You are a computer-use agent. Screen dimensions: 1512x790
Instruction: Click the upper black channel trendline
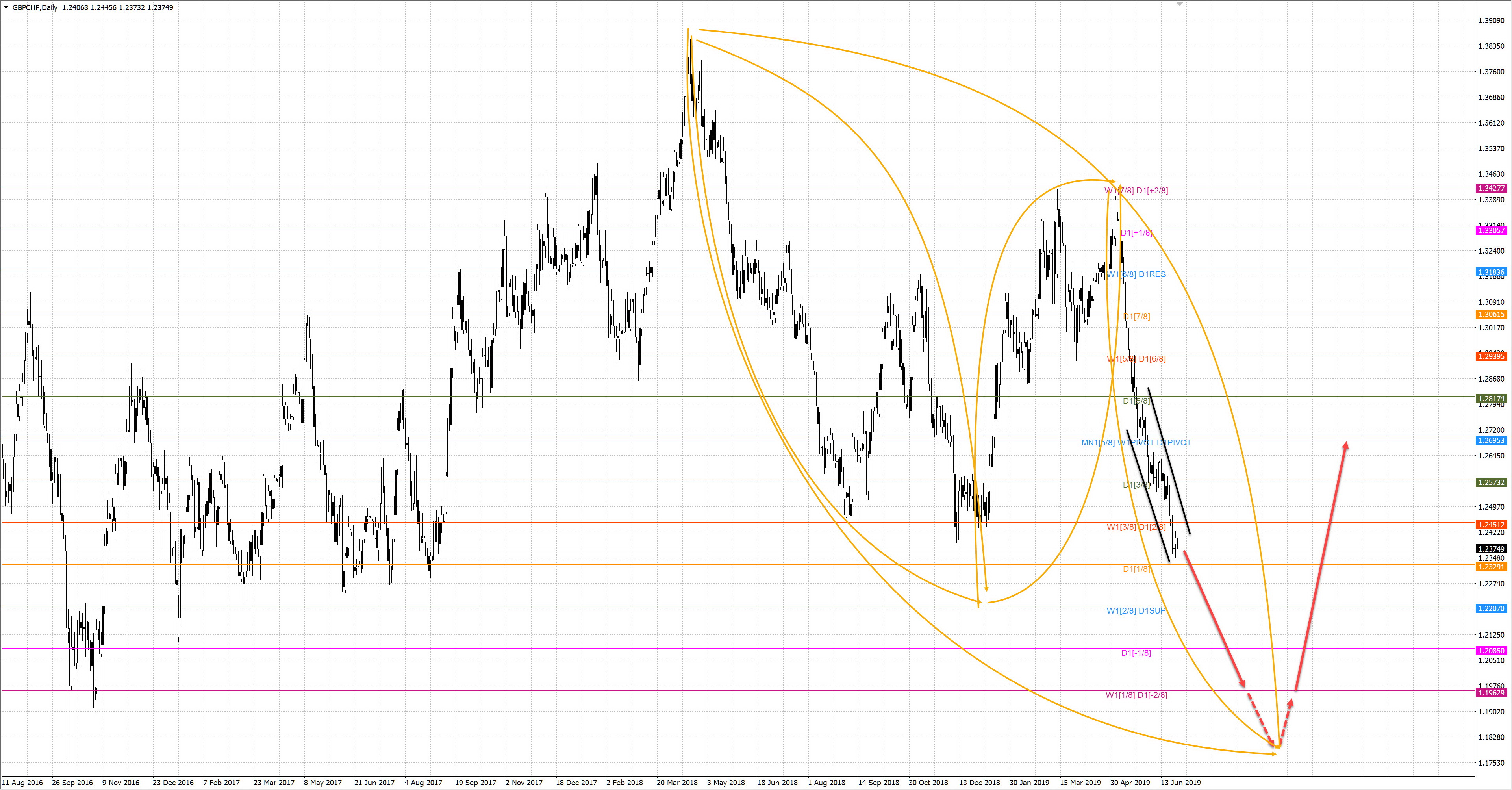coord(1169,461)
